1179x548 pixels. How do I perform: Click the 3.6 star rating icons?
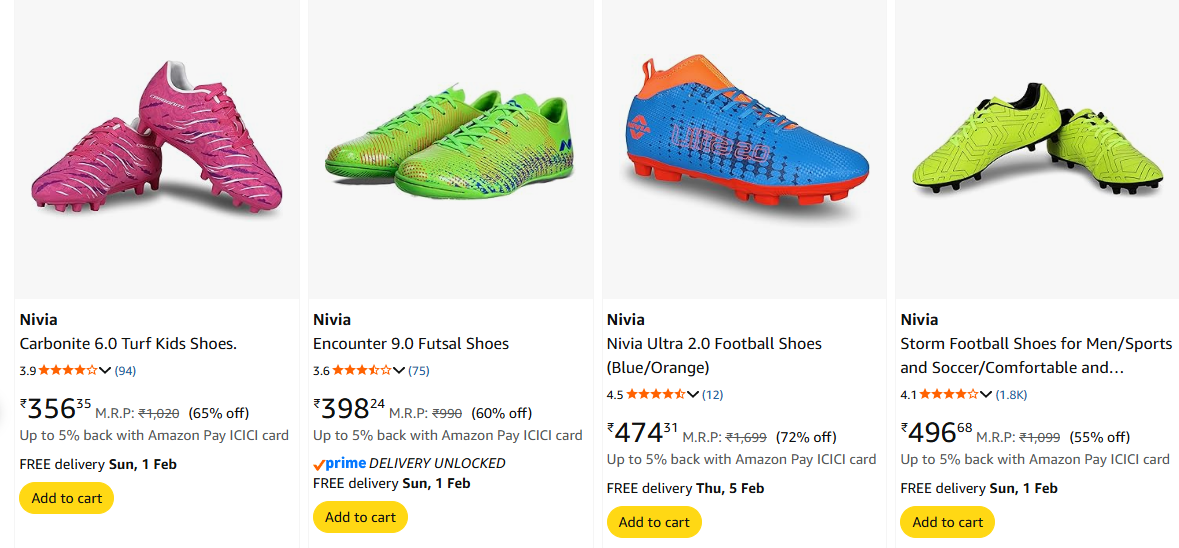tap(361, 370)
